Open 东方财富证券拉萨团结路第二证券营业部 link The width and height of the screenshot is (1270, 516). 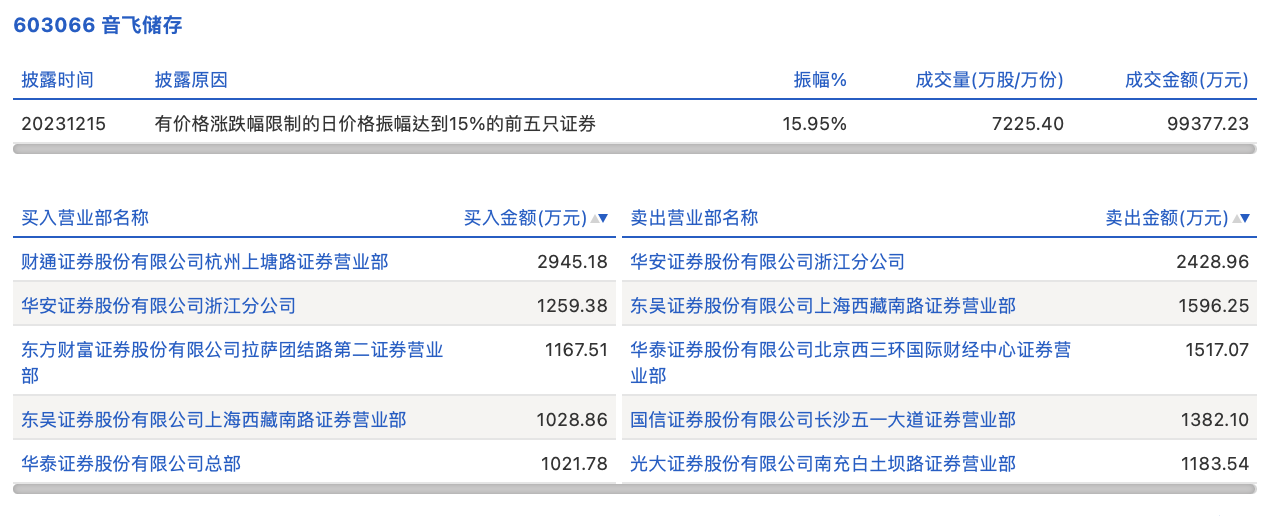232,350
